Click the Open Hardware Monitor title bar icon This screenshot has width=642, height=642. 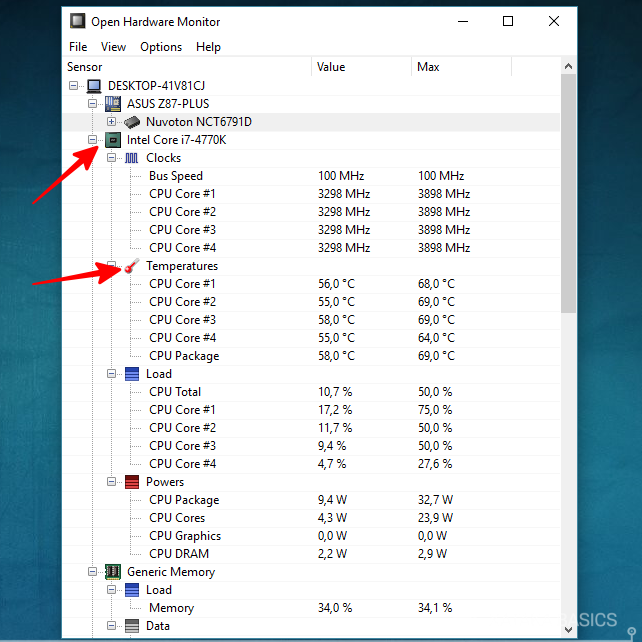[x=77, y=21]
